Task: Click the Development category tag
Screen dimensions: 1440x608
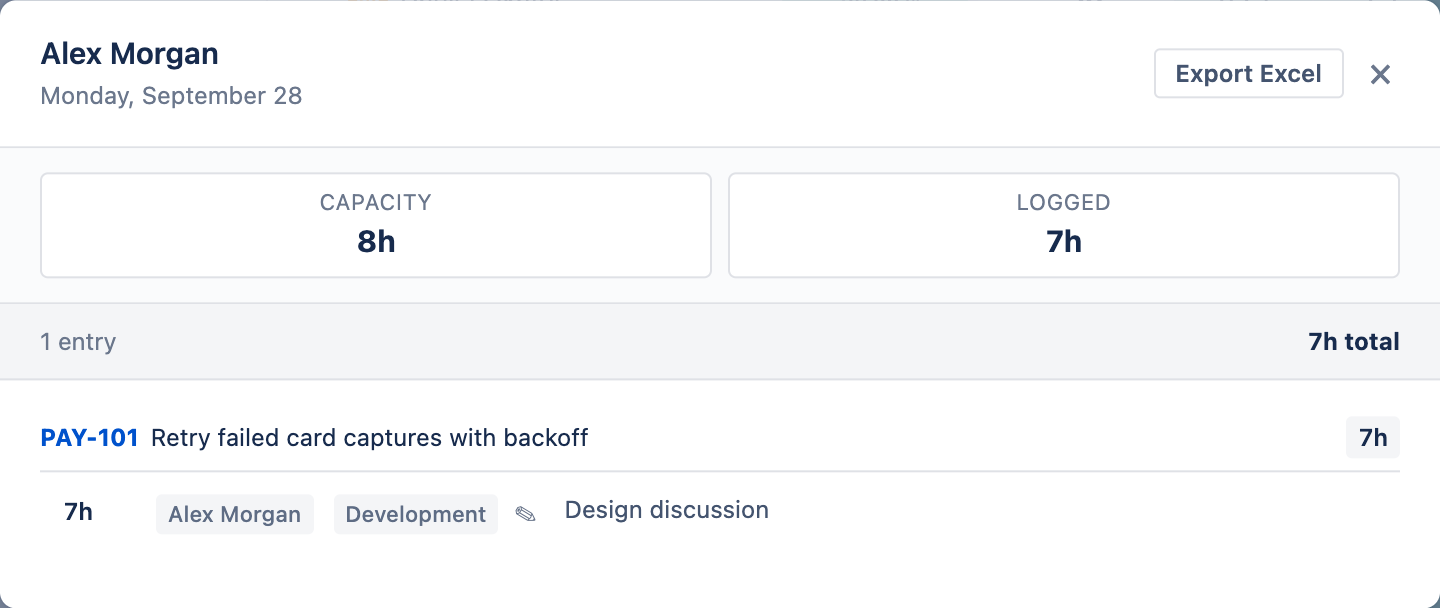Action: tap(416, 514)
